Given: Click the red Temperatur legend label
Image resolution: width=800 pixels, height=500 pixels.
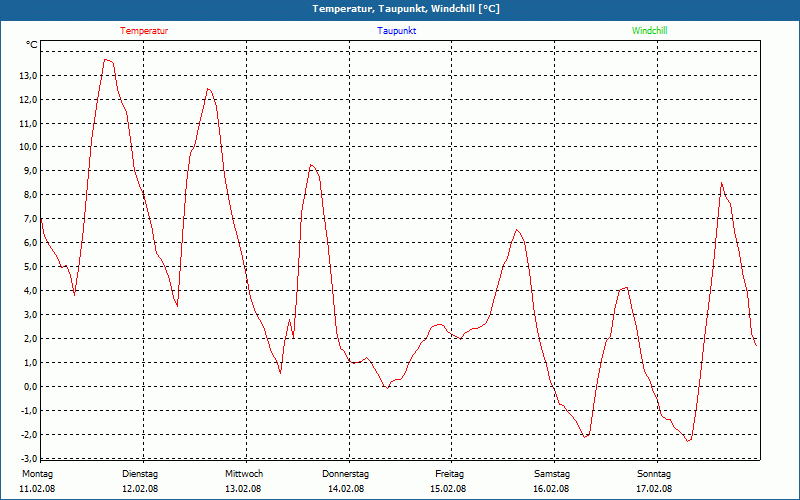Looking at the screenshot, I should pos(144,31).
